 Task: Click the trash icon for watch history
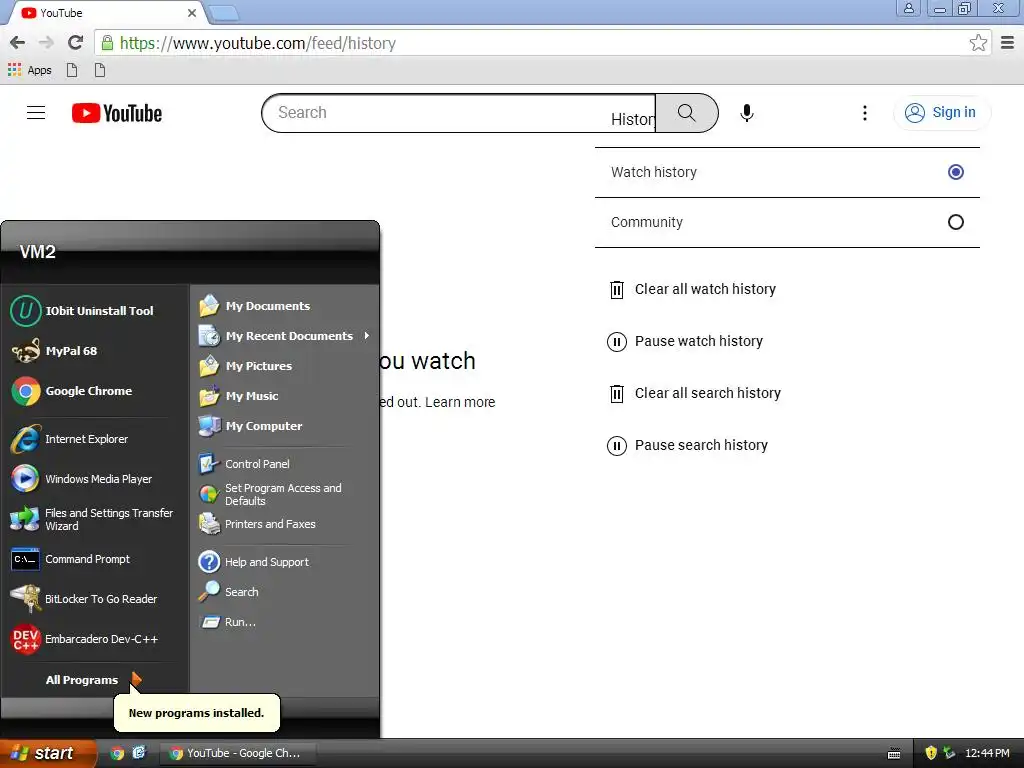coord(616,289)
